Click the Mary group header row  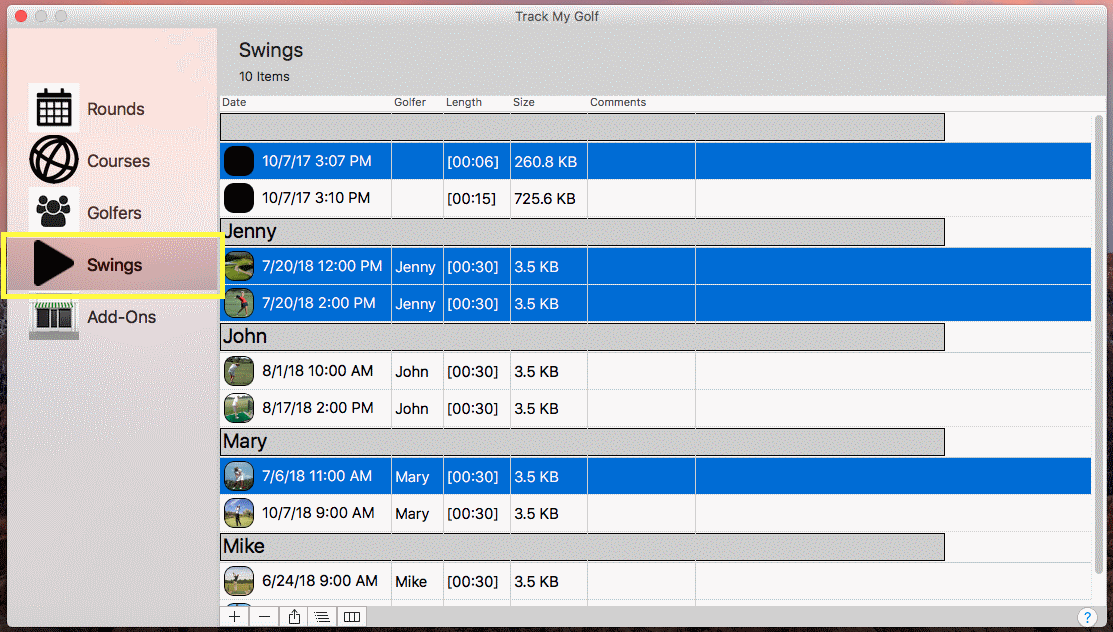[x=582, y=442]
